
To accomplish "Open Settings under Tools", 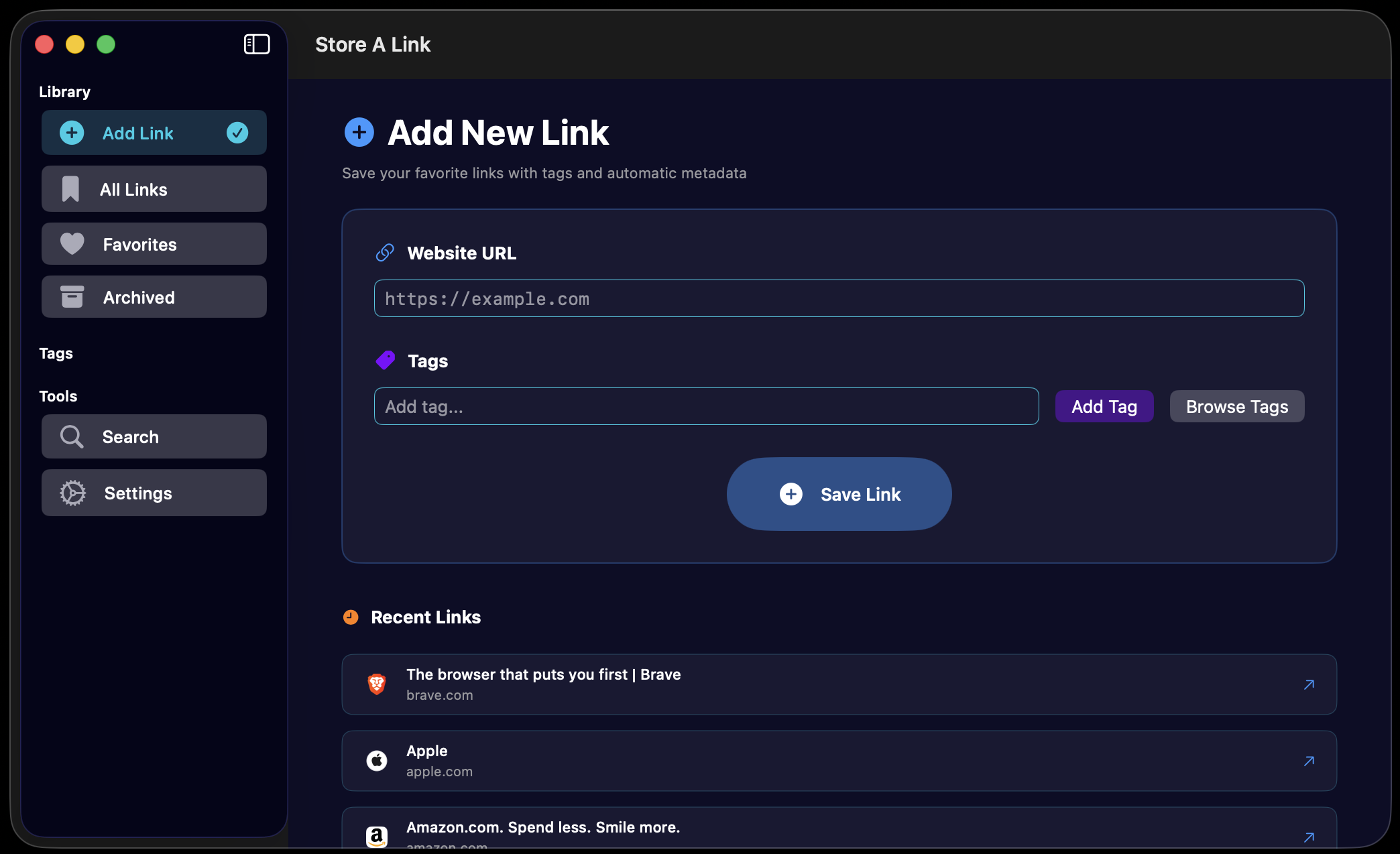I will (154, 493).
